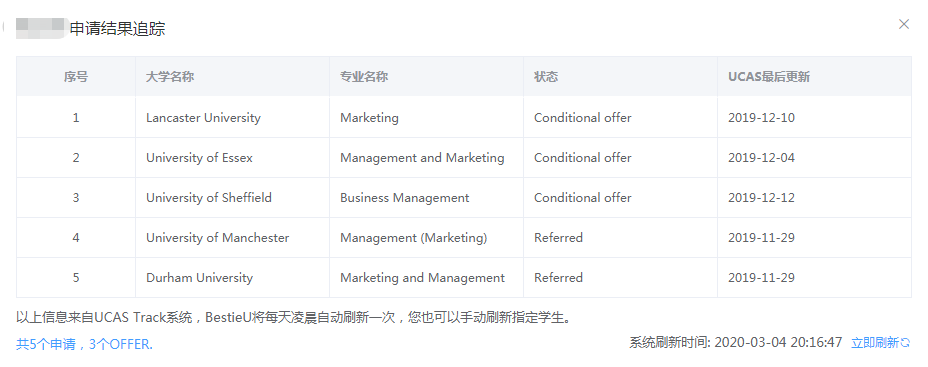This screenshot has width=928, height=367.
Task: Click the University of Essex cell
Action: 232,158
